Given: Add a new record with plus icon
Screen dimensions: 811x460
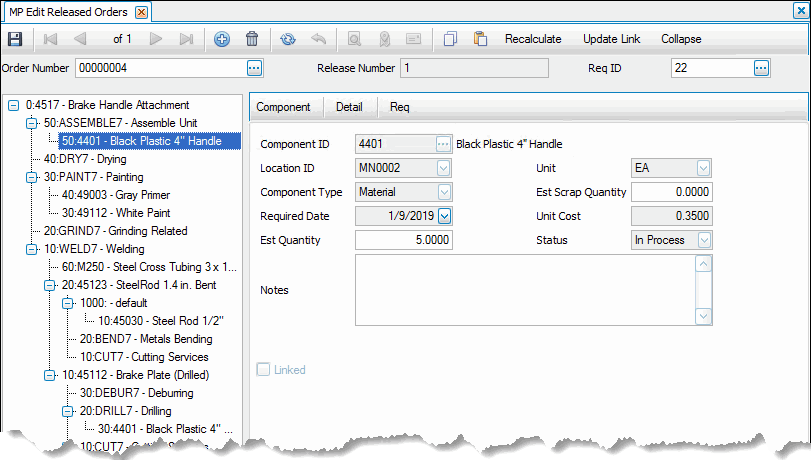Looking at the screenshot, I should click(222, 39).
